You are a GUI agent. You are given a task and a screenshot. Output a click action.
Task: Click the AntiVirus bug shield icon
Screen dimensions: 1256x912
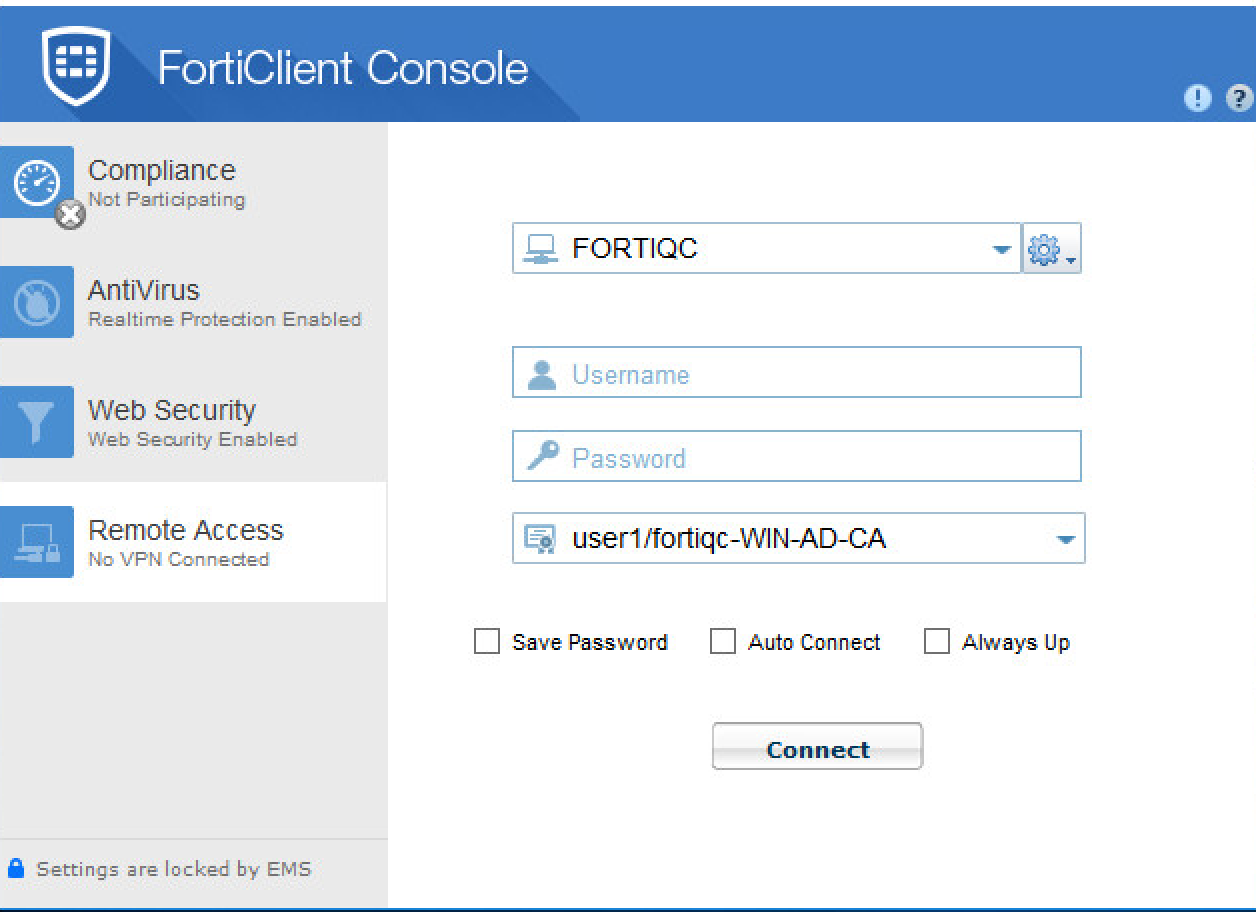click(x=37, y=302)
